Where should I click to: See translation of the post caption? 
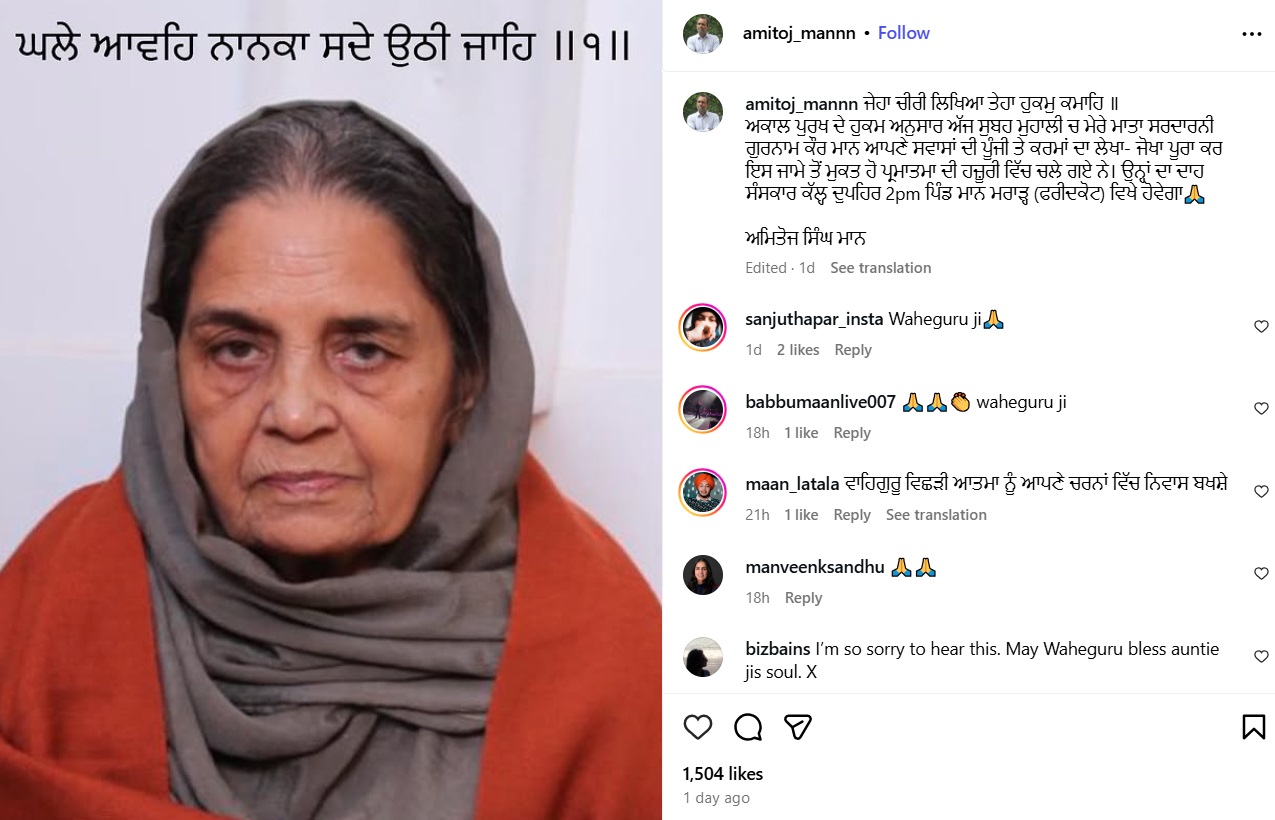880,268
